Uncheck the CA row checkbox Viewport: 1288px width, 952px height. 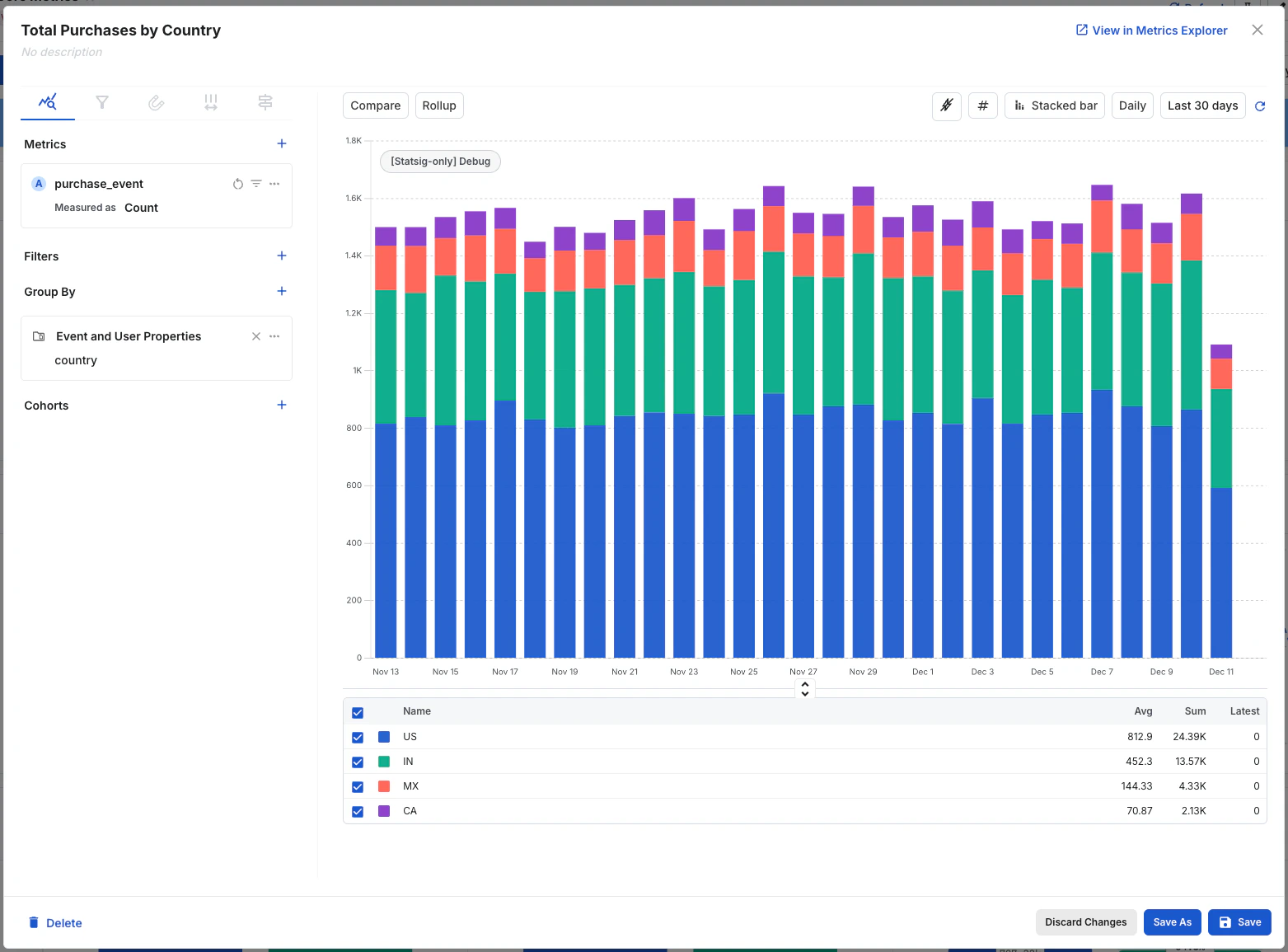point(358,811)
